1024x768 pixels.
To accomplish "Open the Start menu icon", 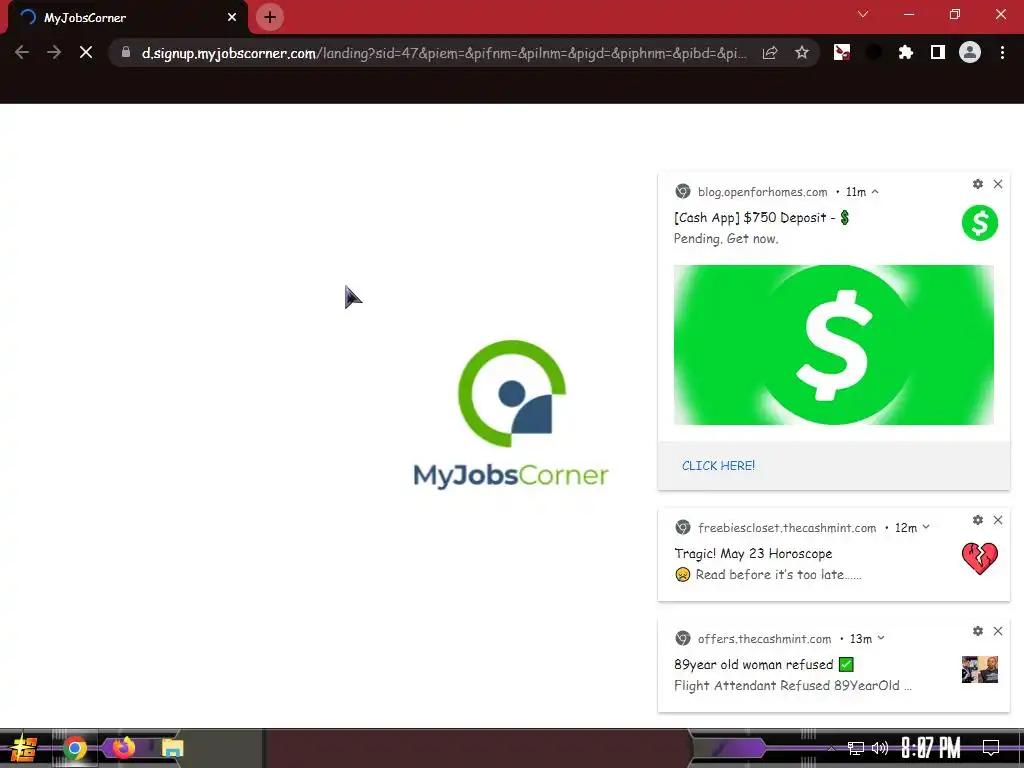I will point(23,748).
